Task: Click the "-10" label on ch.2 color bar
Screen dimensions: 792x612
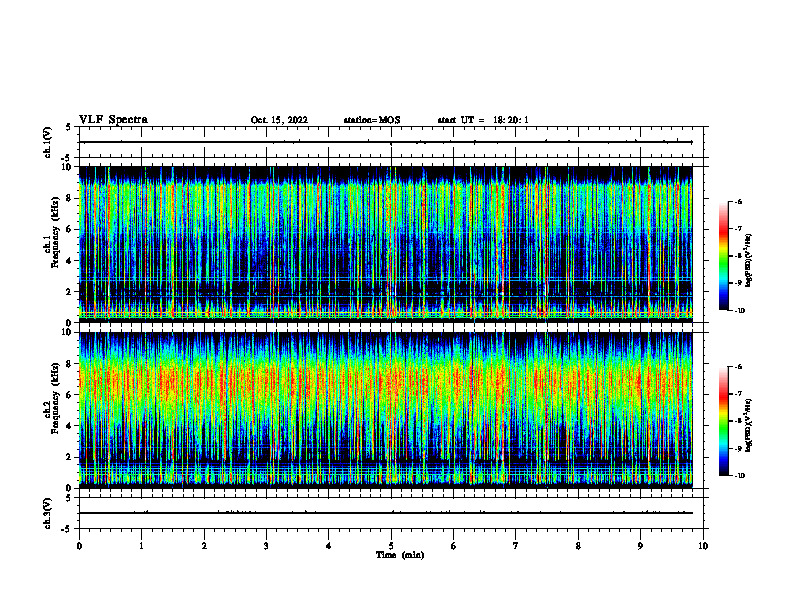Action: pos(738,476)
